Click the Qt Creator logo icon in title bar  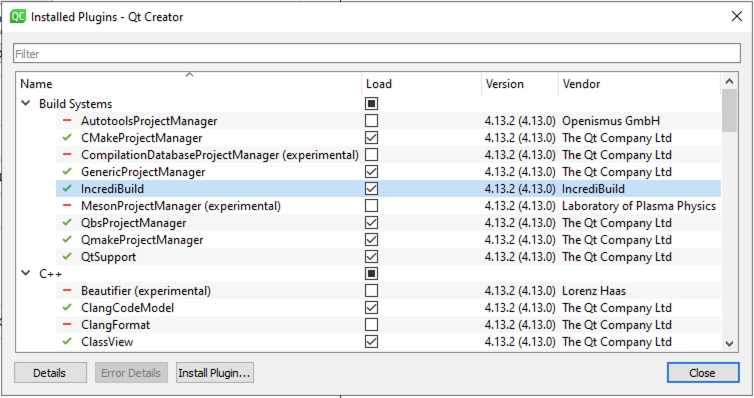click(x=18, y=17)
